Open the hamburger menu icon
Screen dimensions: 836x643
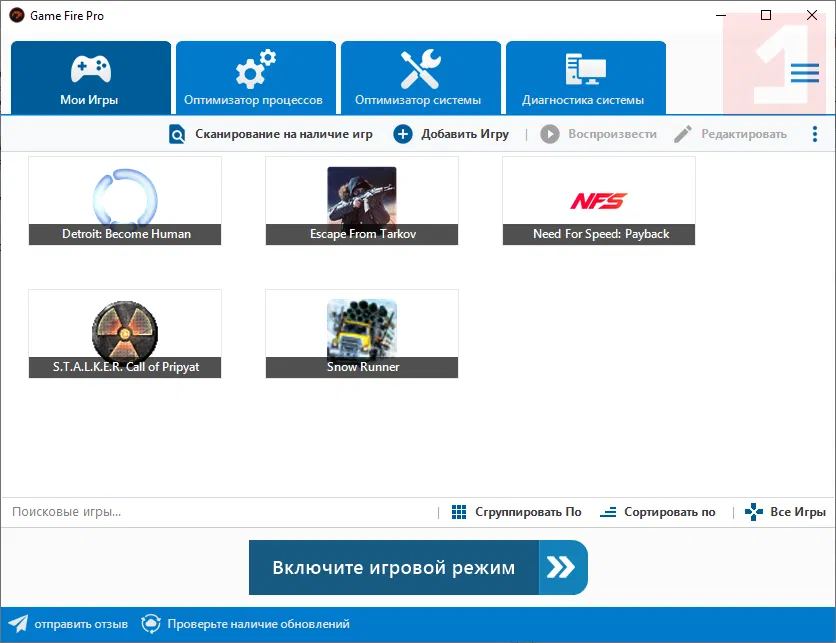[805, 73]
